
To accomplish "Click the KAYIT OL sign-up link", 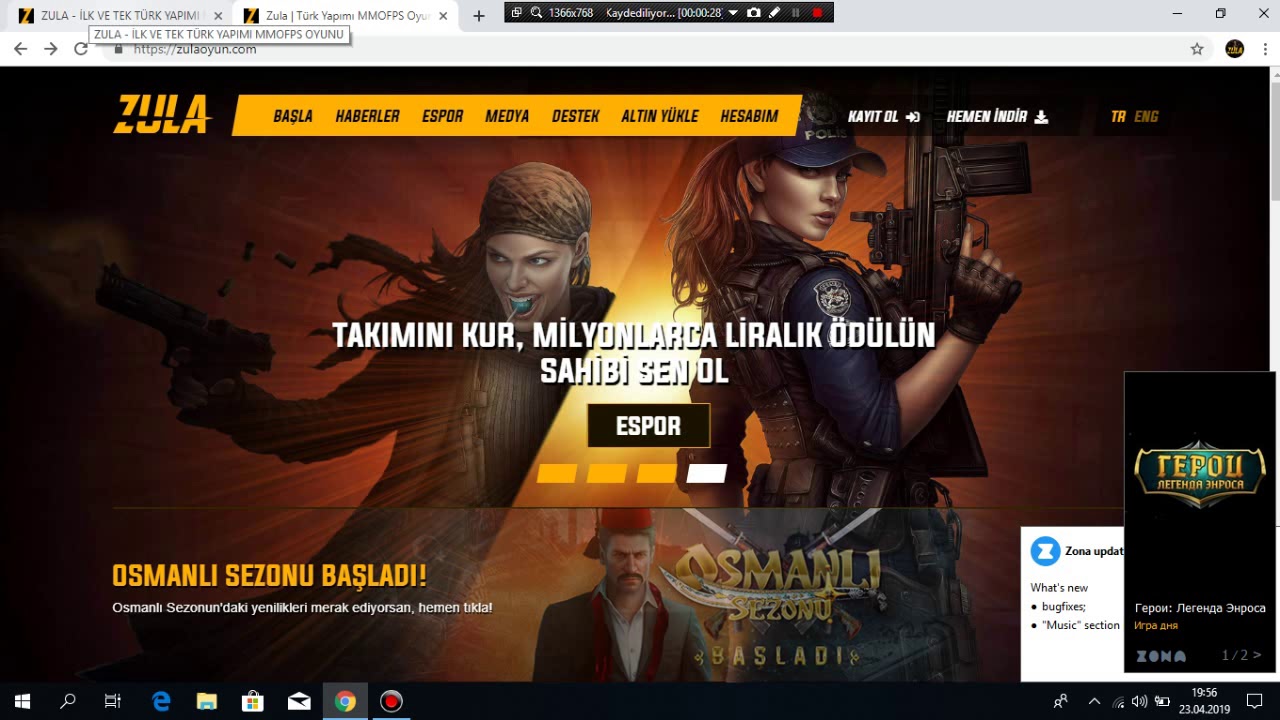I will click(883, 116).
